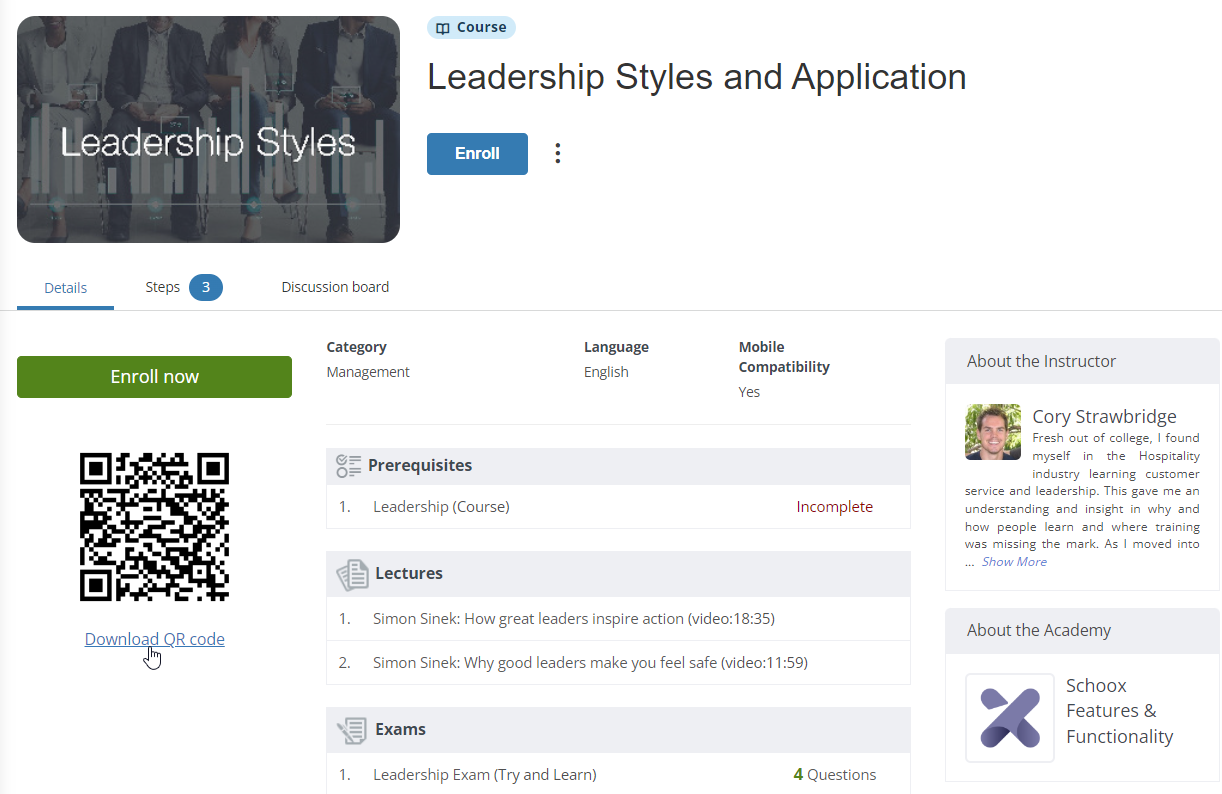Viewport: 1222px width, 794px height.
Task: Click the Leadership (Course) prerequisite
Action: [x=441, y=506]
